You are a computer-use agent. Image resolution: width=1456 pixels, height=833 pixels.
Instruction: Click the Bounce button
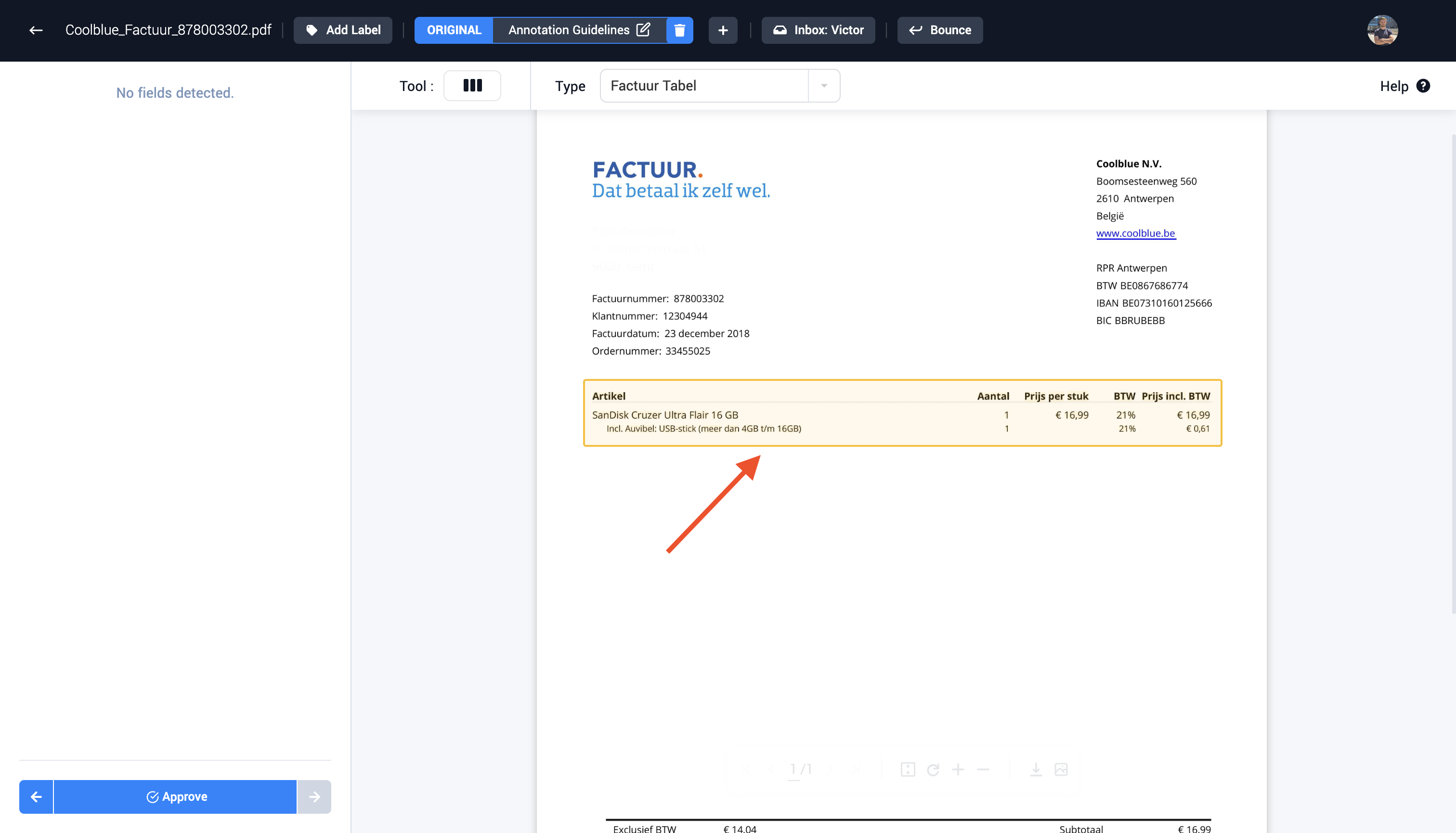[x=940, y=30]
